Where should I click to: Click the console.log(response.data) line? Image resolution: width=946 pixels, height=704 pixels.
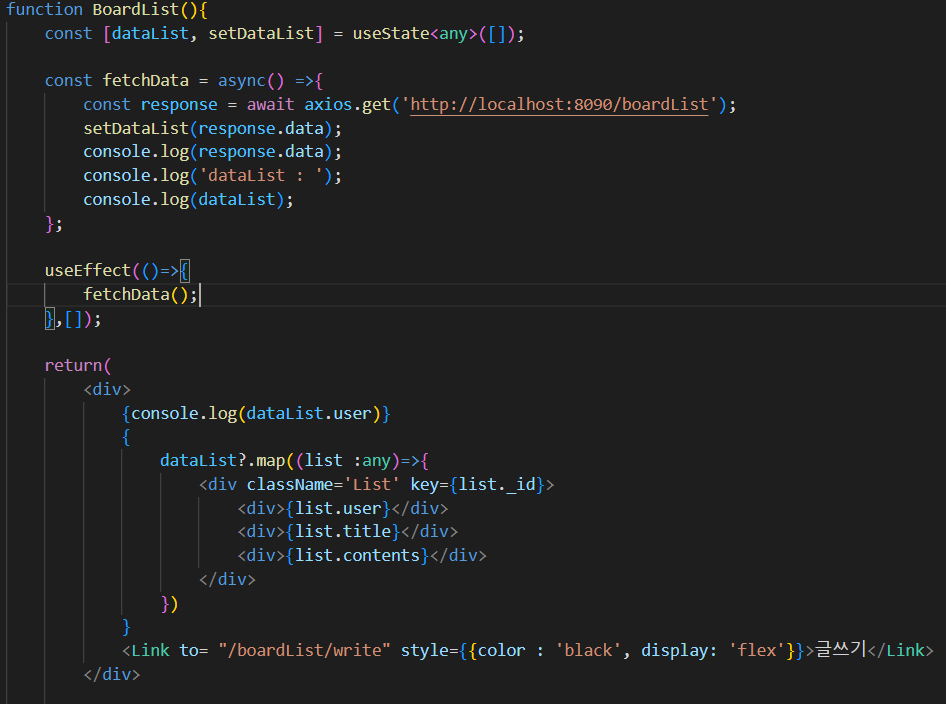[212, 151]
